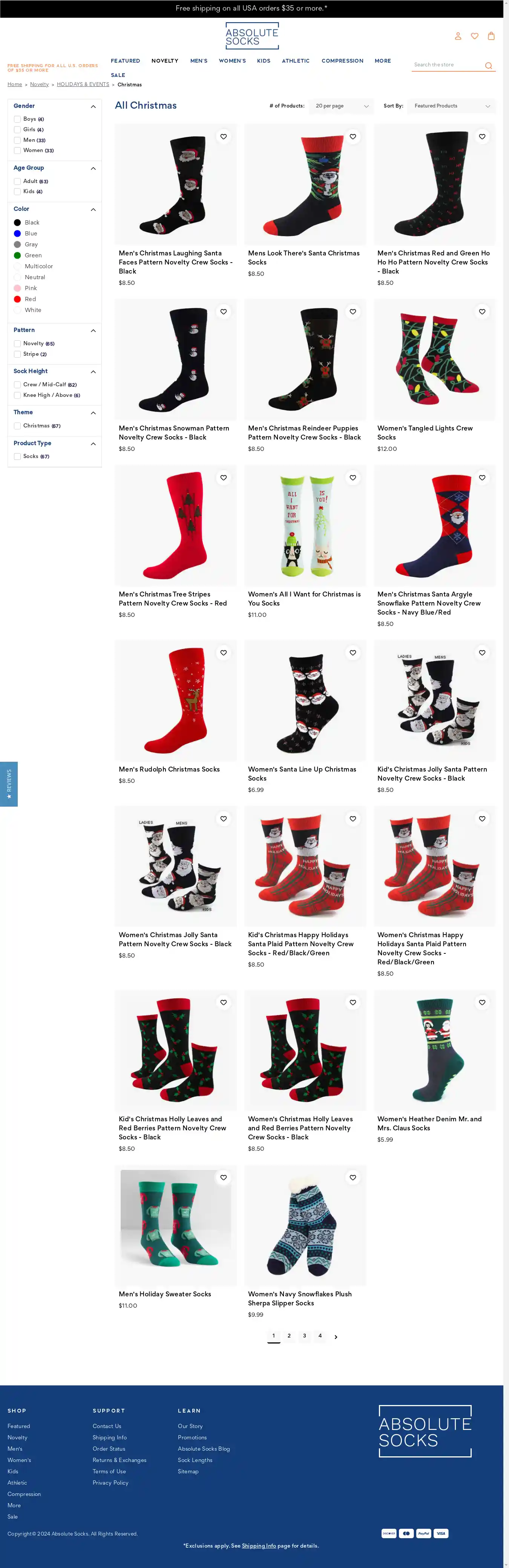Check the Boys gender filter
The height and width of the screenshot is (1568, 509).
[x=18, y=119]
